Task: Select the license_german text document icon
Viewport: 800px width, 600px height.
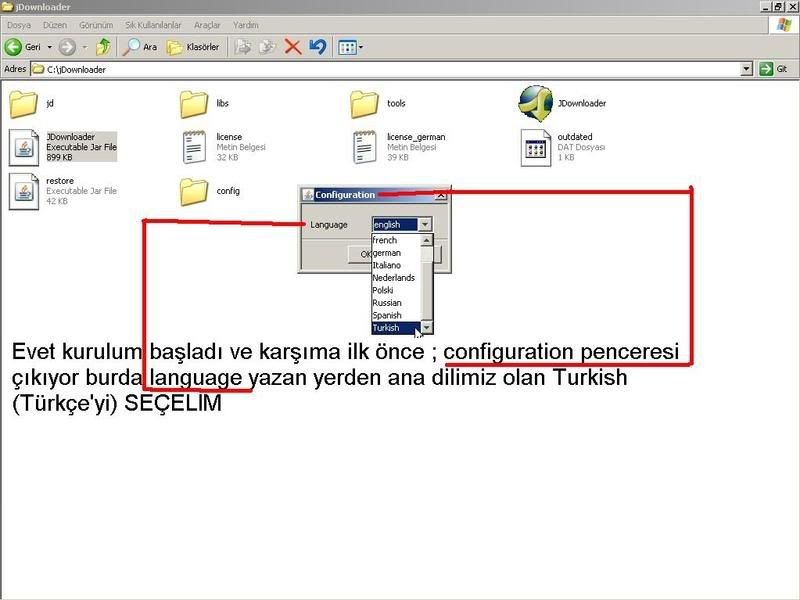Action: [x=364, y=147]
